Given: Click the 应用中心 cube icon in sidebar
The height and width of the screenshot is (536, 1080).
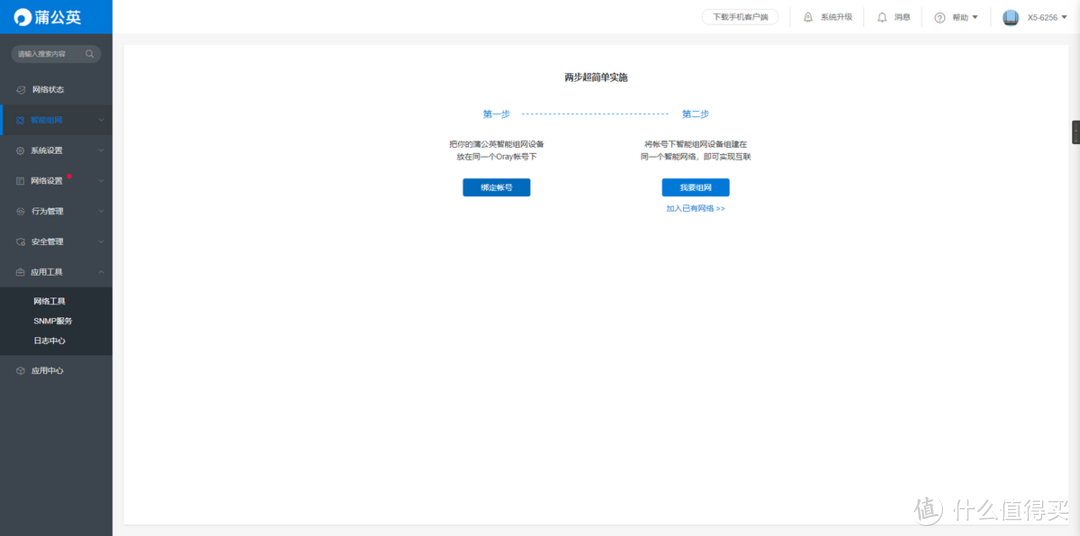Looking at the screenshot, I should point(20,371).
